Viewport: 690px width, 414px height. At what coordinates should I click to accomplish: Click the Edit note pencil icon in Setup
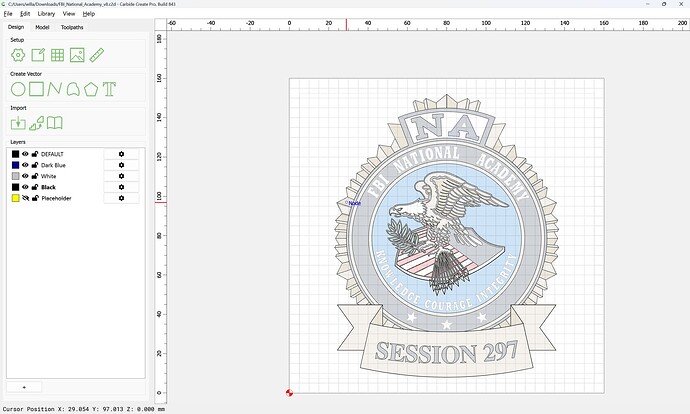coord(38,55)
